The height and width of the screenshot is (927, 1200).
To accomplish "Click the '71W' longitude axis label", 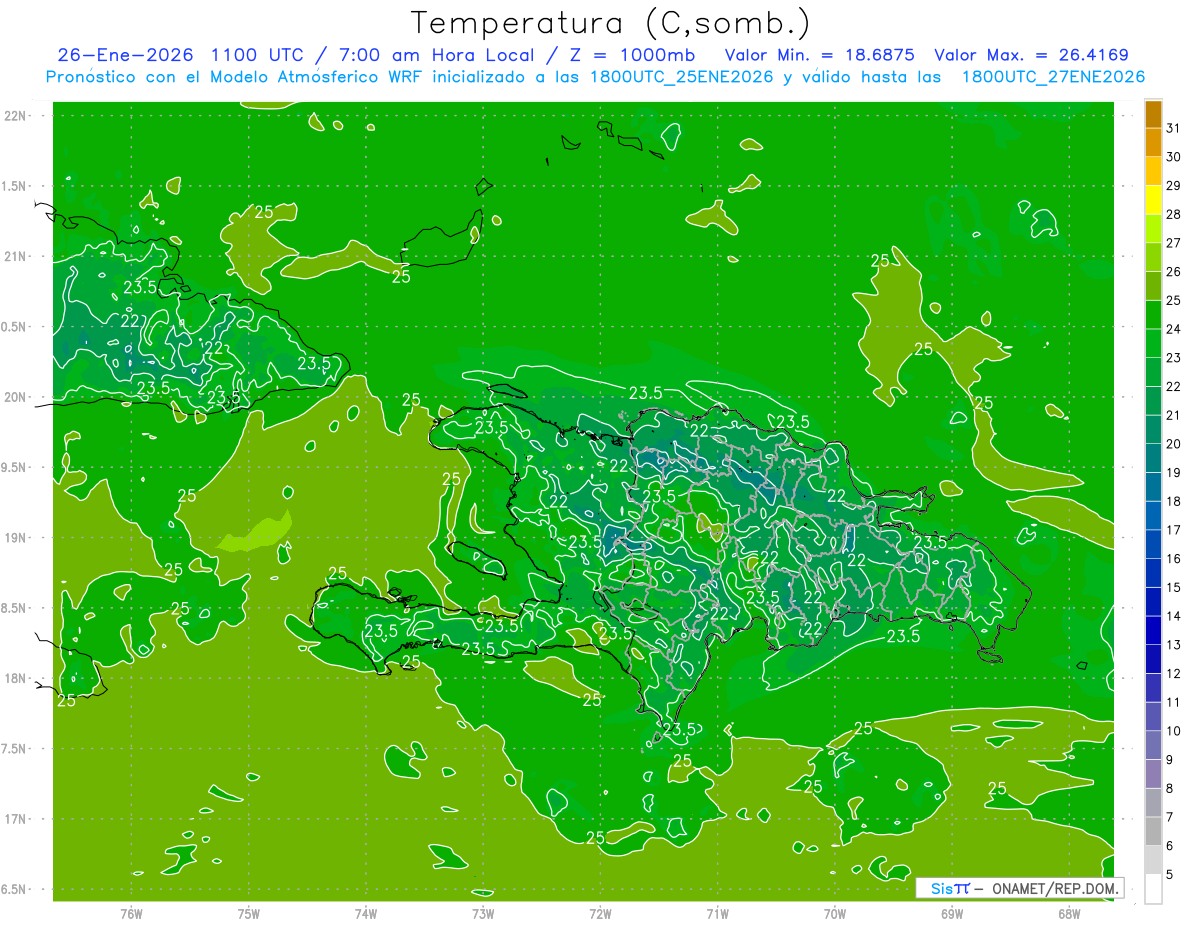I will click(x=717, y=913).
